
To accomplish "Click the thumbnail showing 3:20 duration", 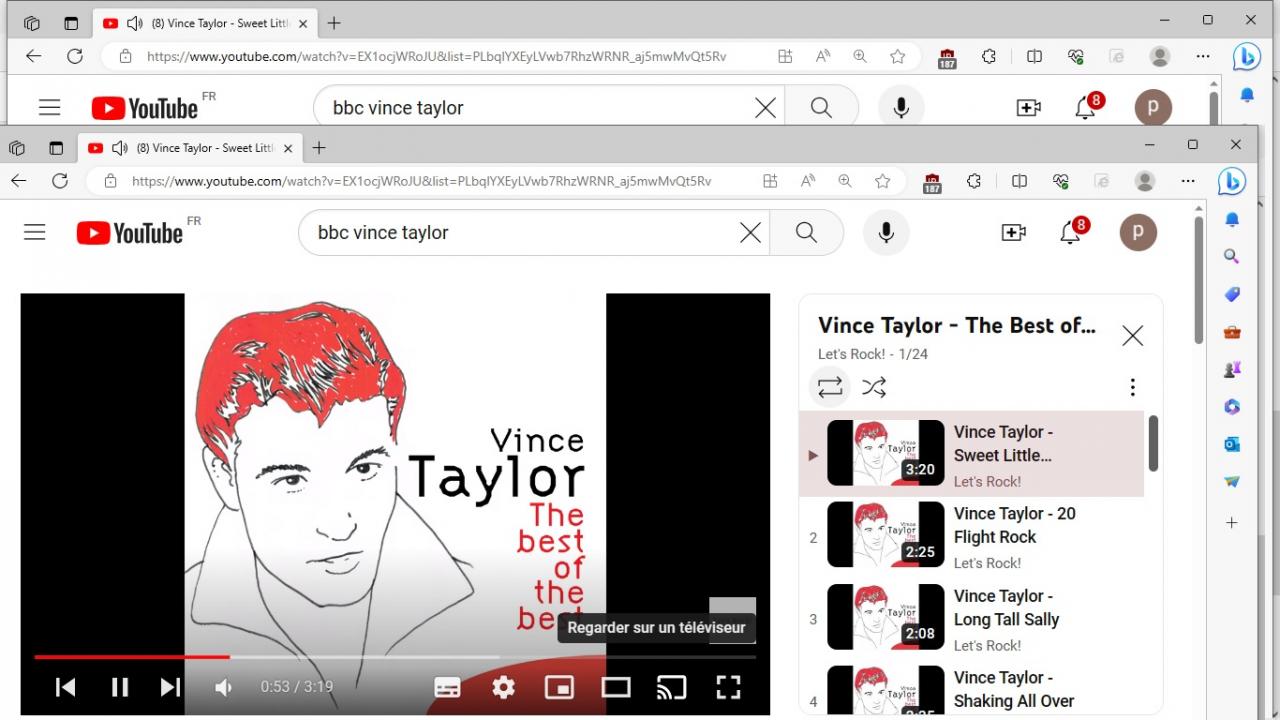I will coord(886,453).
